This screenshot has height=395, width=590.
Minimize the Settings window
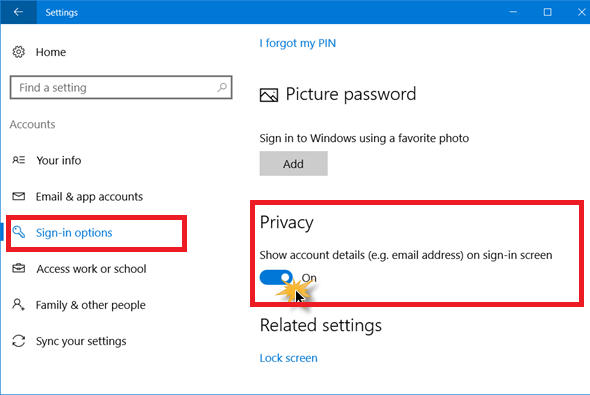click(513, 12)
